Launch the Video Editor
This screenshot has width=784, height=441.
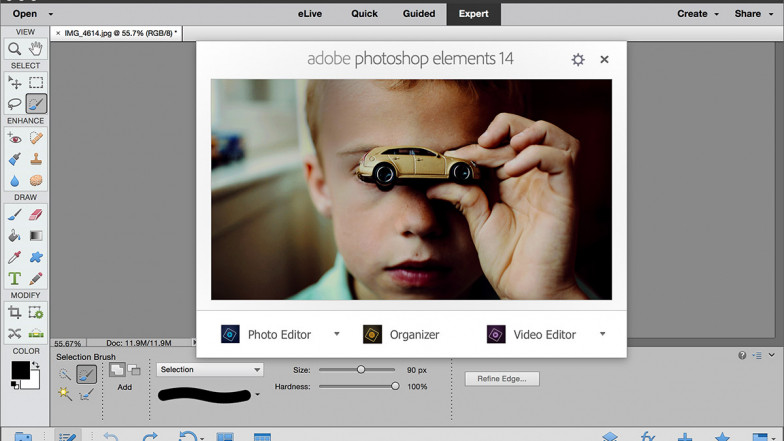[x=531, y=334]
